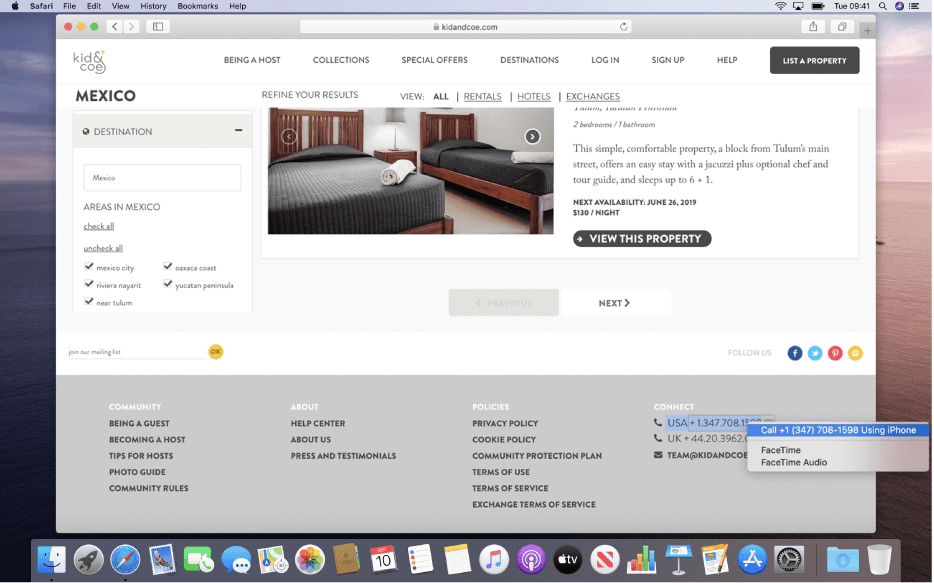The width and height of the screenshot is (934, 583).
Task: Click the yellow email icon next to Pinterest
Action: pyautogui.click(x=855, y=353)
